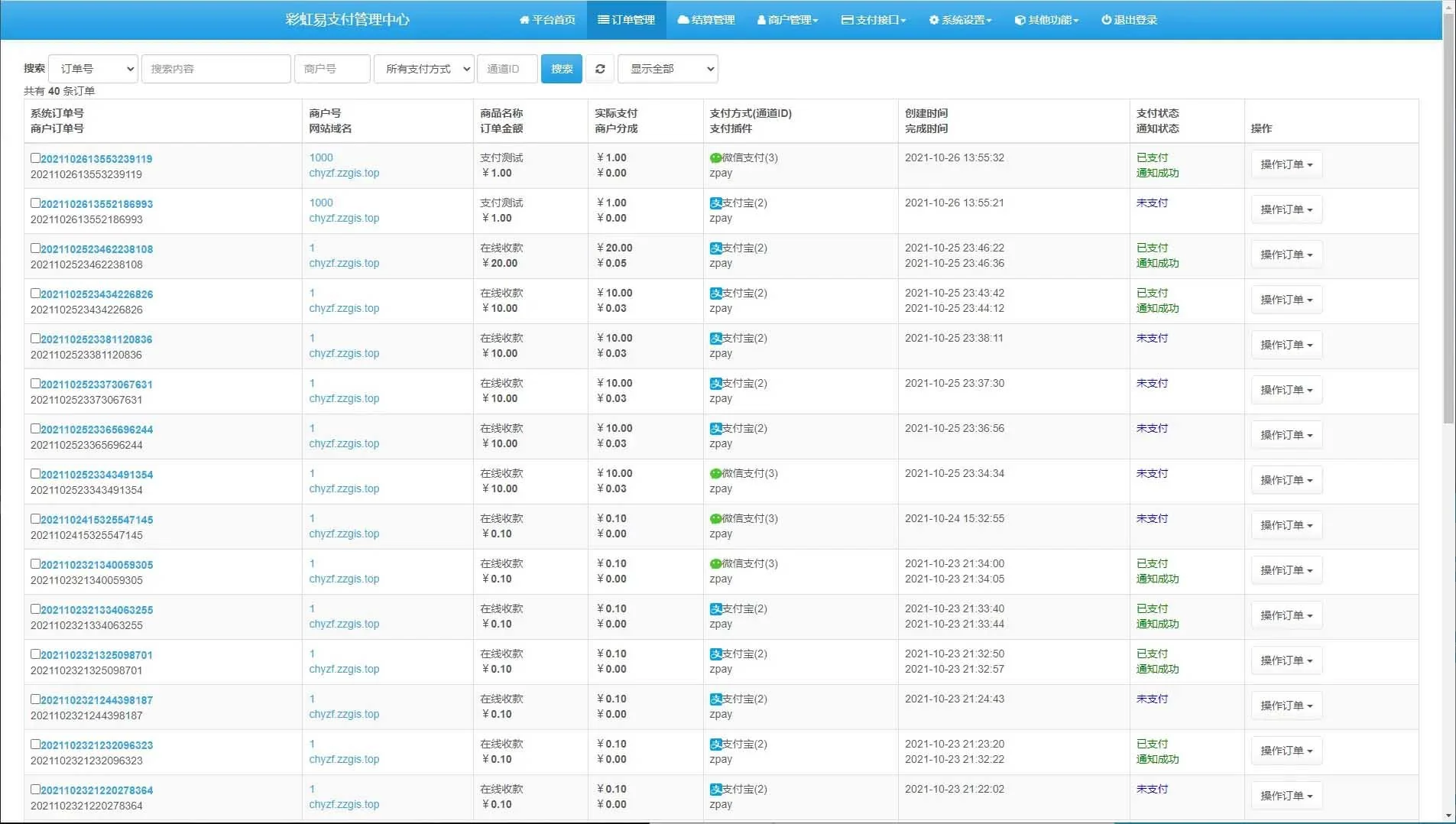
Task: Open the 订单号 search type dropdown
Action: (x=93, y=69)
